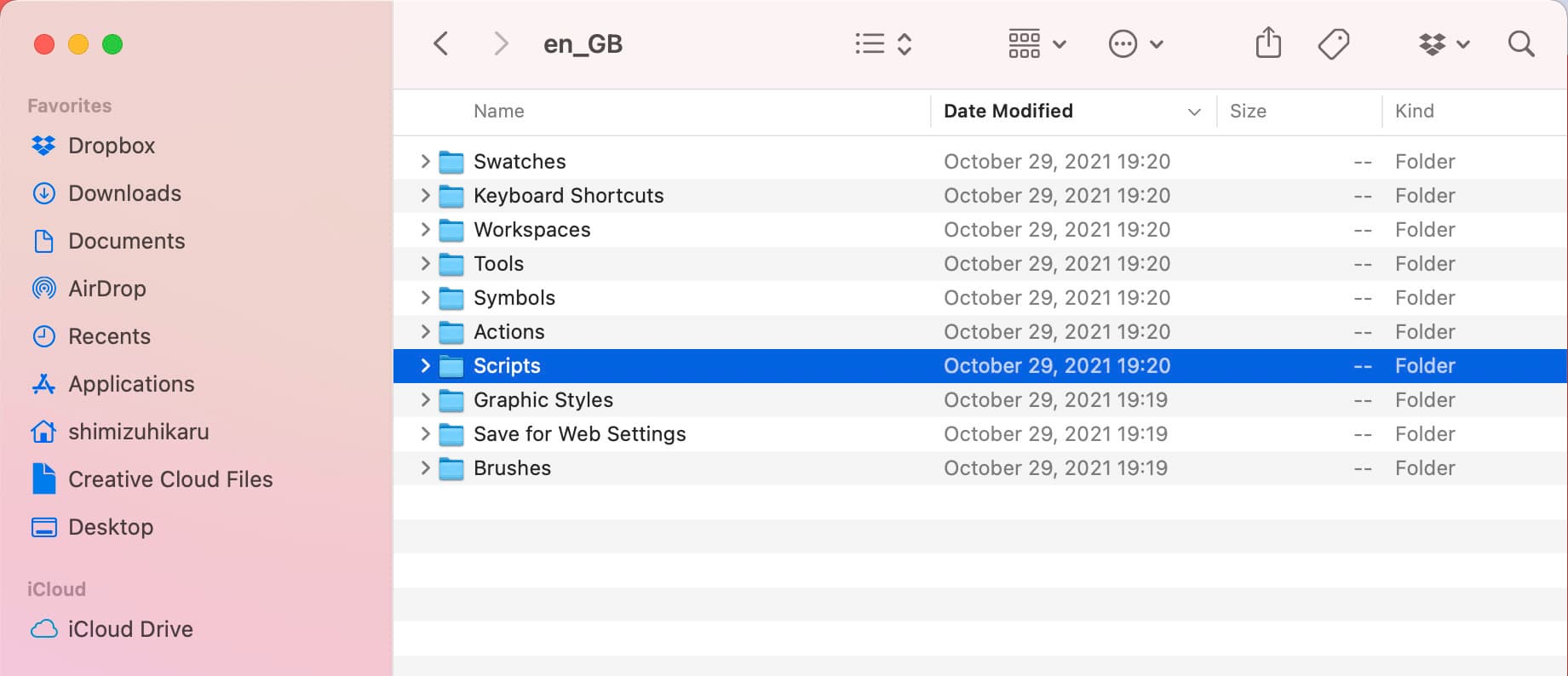Sort by the Date Modified column
The width and height of the screenshot is (1568, 676).
tap(1008, 112)
